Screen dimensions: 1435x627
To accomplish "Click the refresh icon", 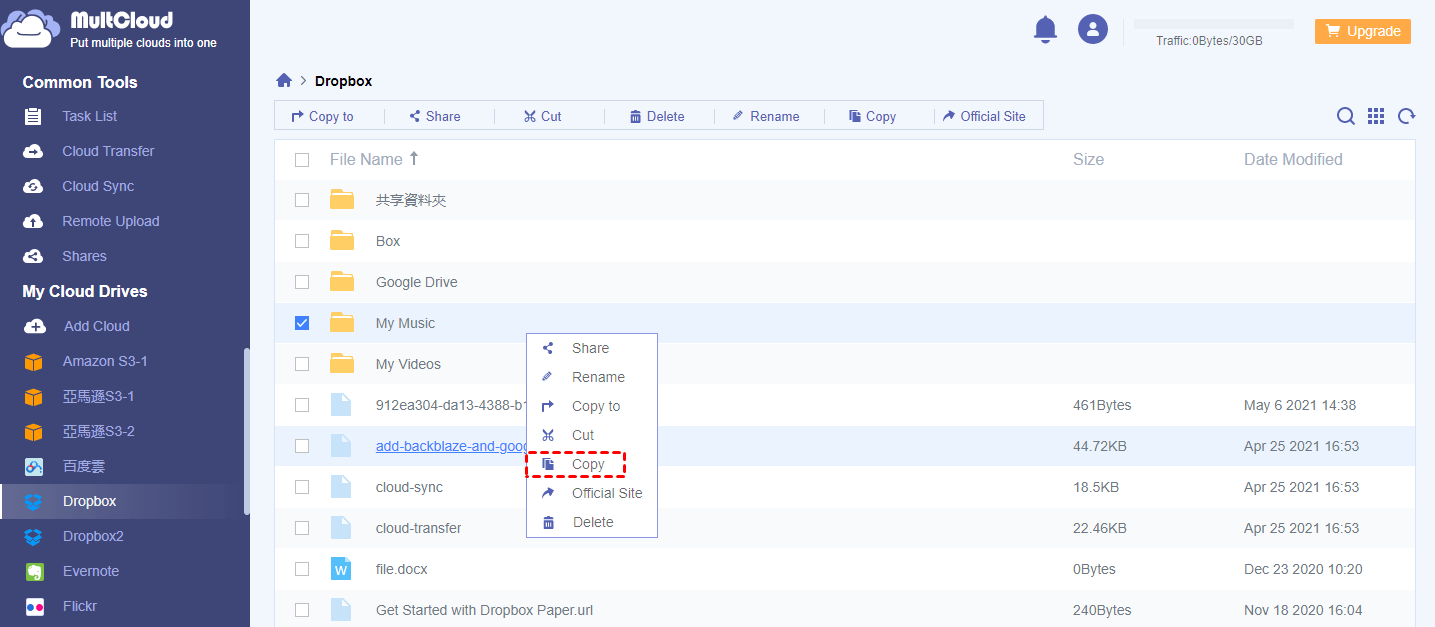I will click(x=1407, y=116).
